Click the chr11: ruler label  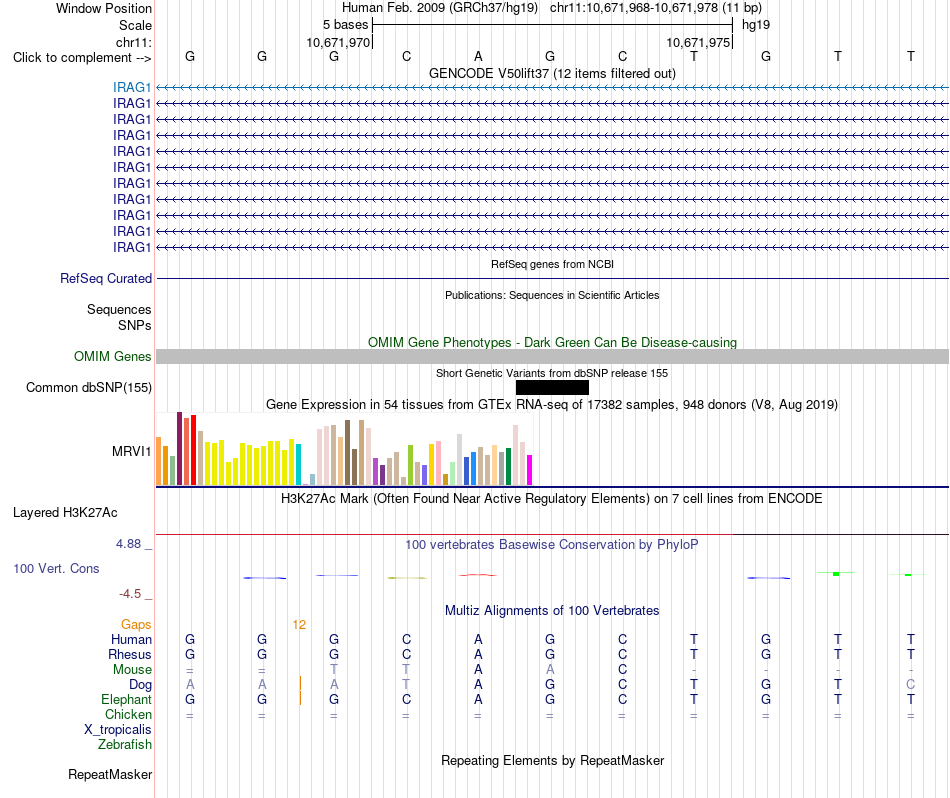[x=133, y=42]
